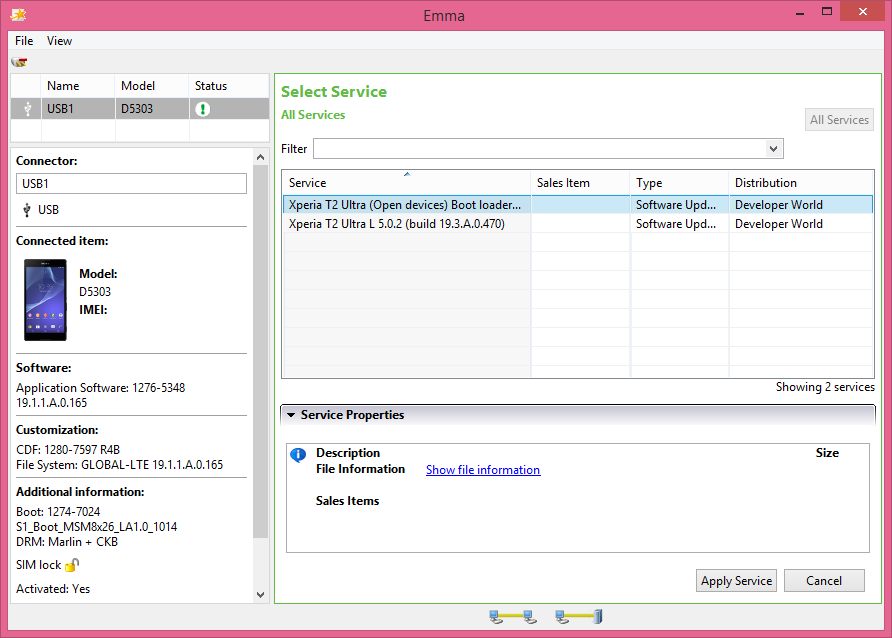Click the two-computers connection icon in status bar

click(513, 617)
